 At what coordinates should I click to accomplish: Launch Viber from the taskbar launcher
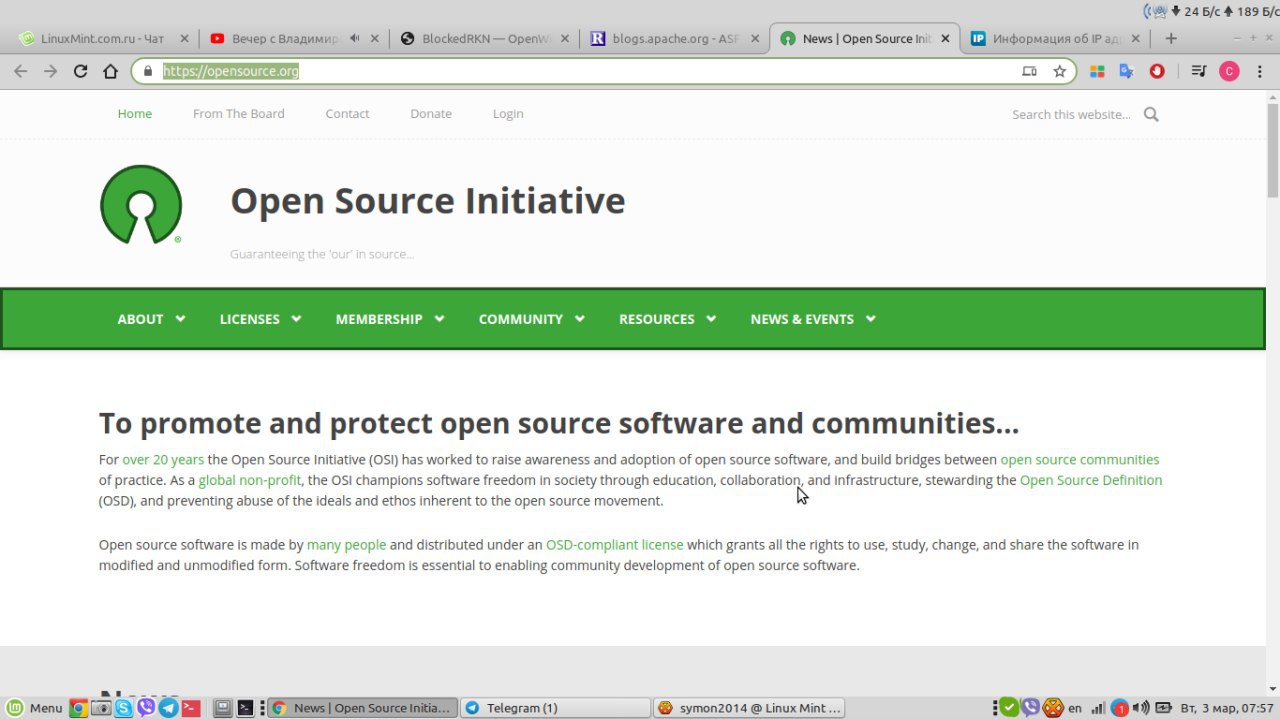146,708
